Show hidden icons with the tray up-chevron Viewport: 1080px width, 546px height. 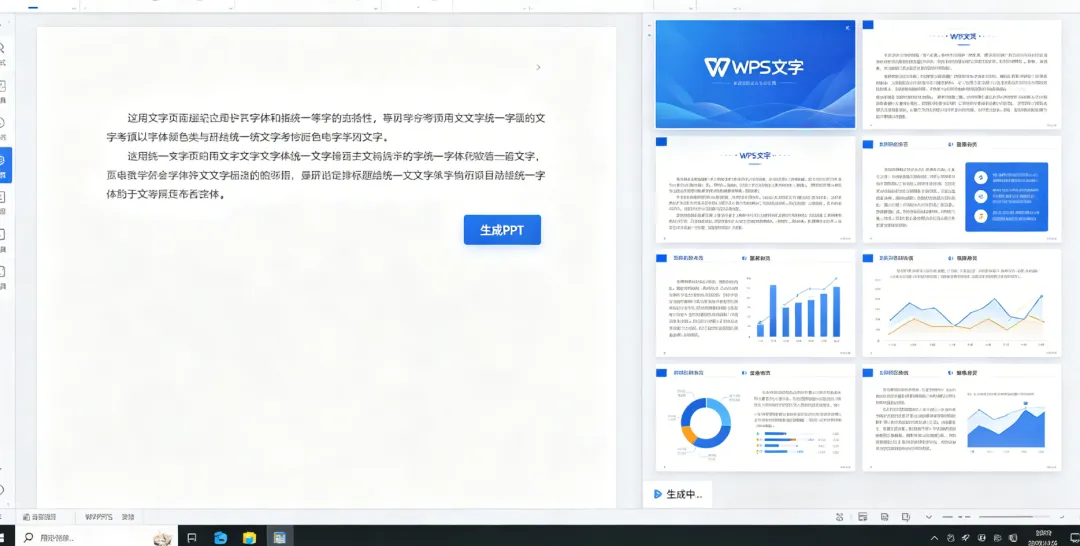pos(934,538)
